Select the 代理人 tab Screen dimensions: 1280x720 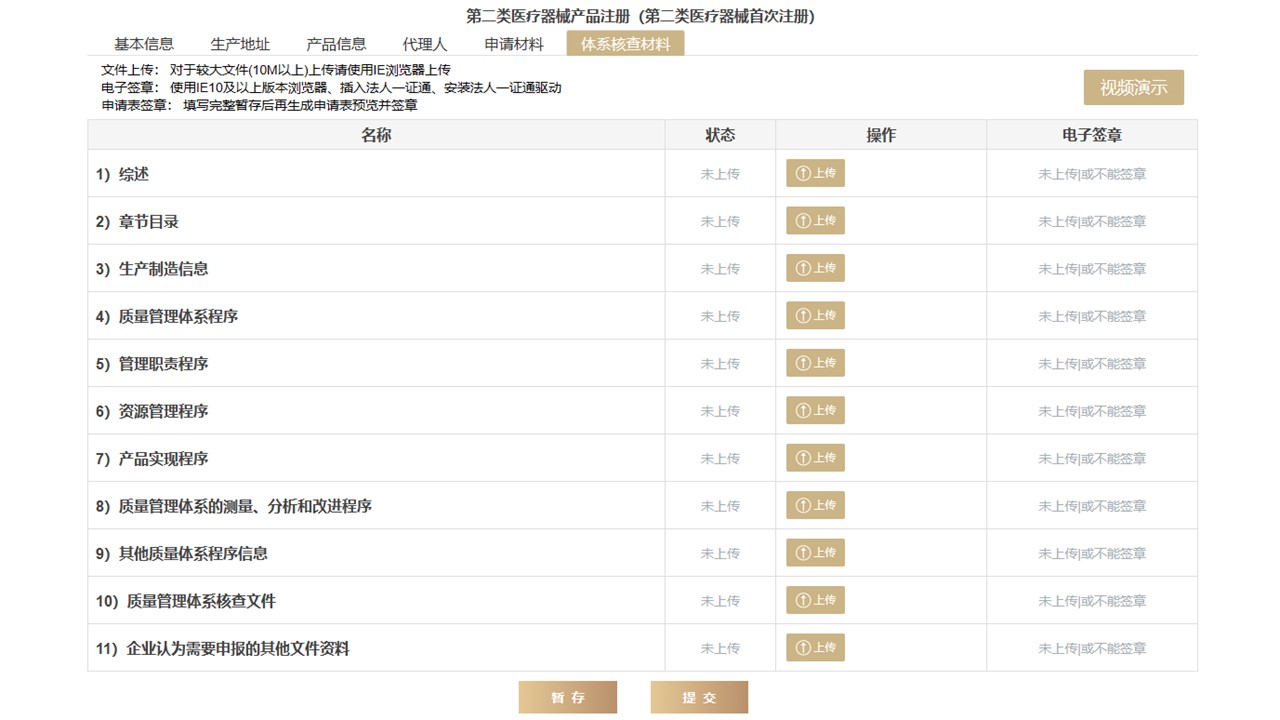[x=425, y=44]
